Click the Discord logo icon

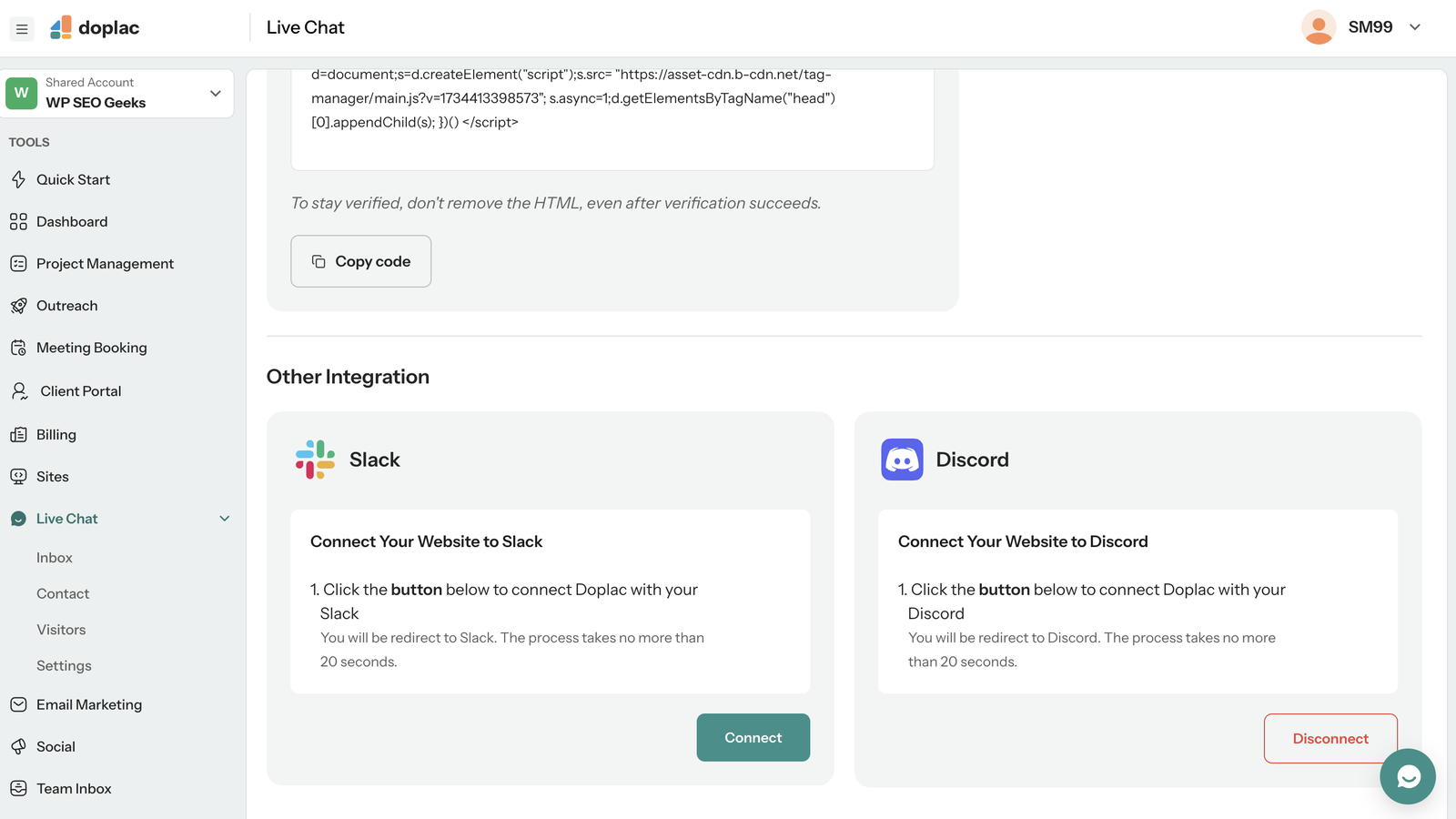click(902, 460)
